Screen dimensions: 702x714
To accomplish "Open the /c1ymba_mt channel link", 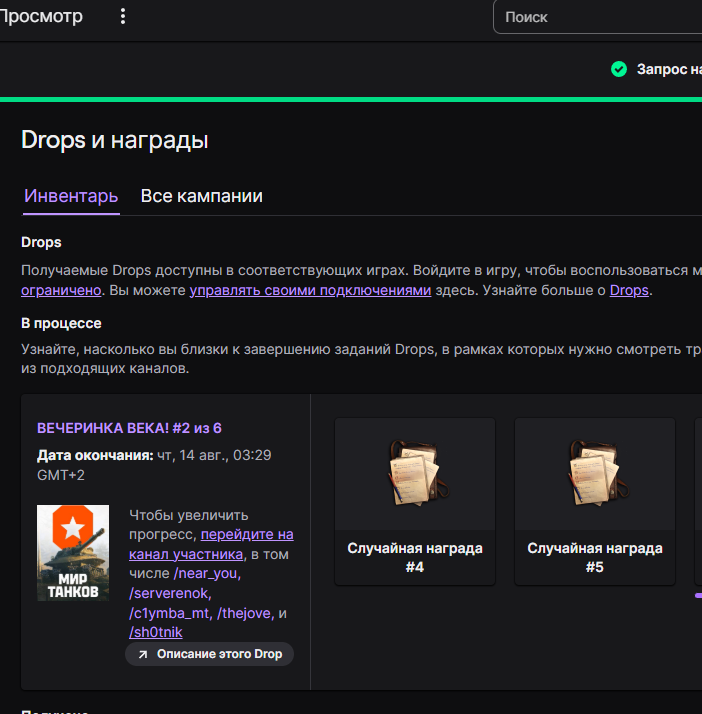I will tap(172, 613).
